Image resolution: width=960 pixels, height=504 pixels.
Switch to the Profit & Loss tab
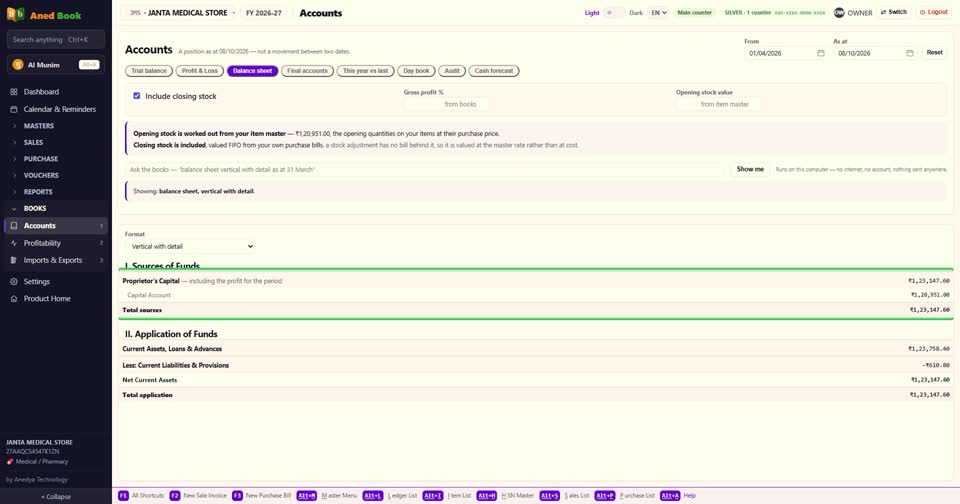[x=200, y=71]
